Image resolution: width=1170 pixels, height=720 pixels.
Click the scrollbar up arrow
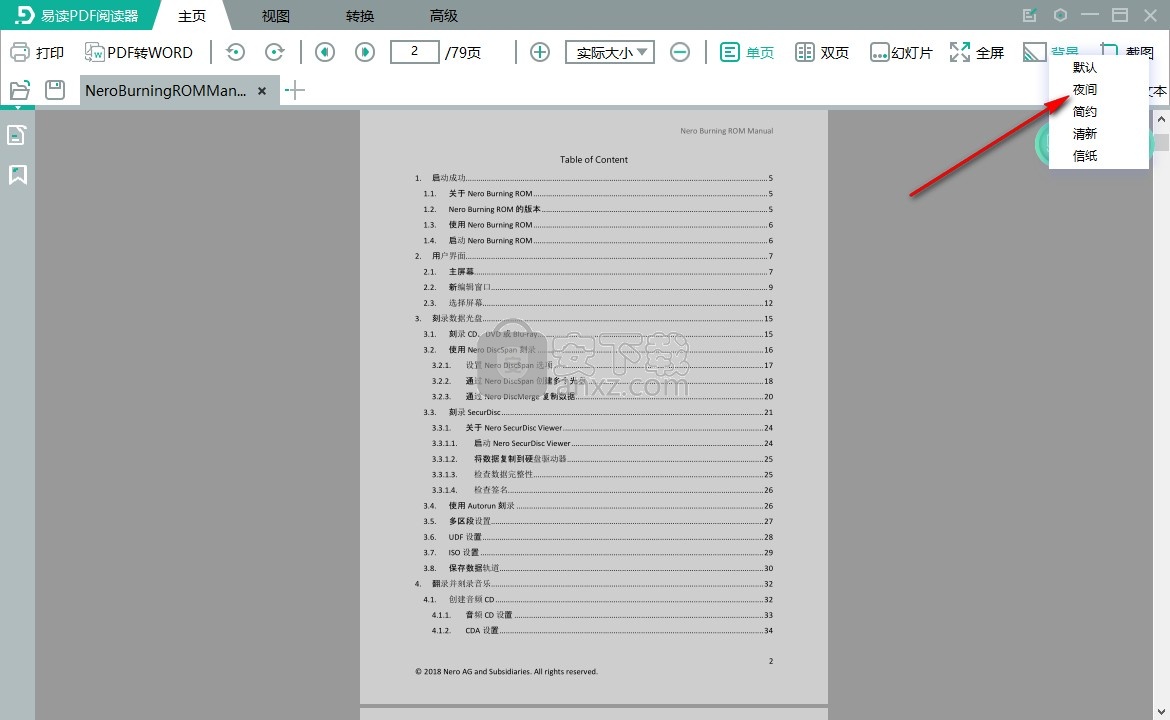point(1161,119)
